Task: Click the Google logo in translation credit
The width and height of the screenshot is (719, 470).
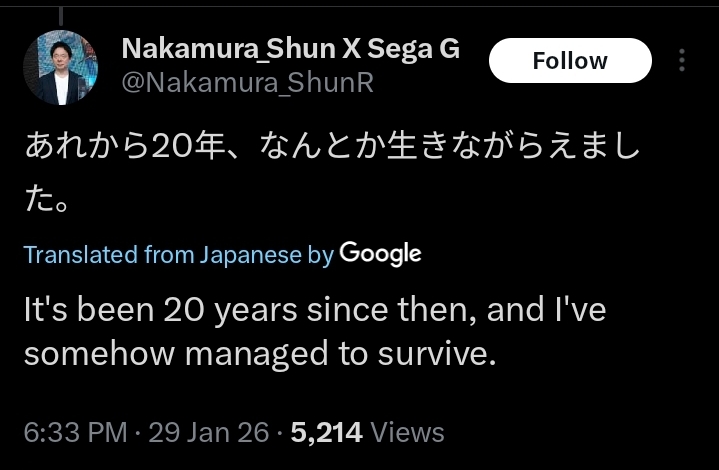Action: [380, 254]
